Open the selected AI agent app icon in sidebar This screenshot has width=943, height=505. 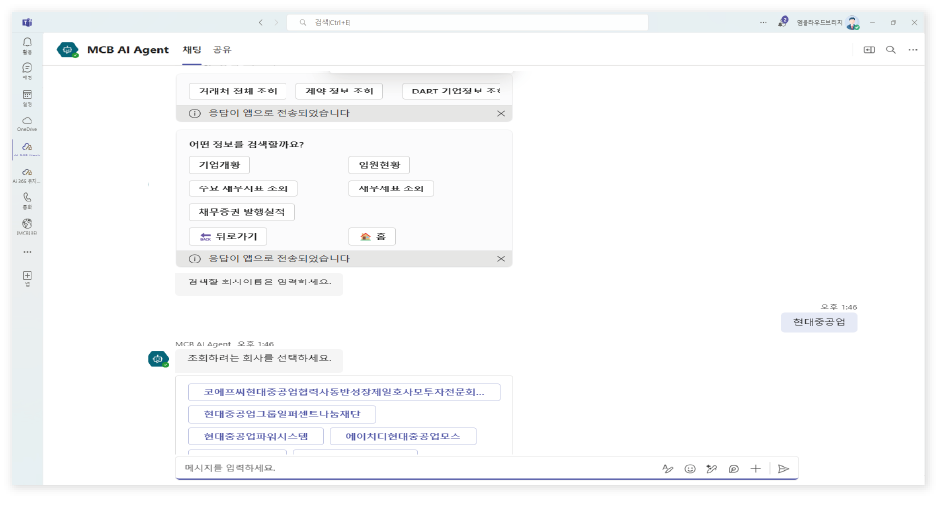(27, 149)
